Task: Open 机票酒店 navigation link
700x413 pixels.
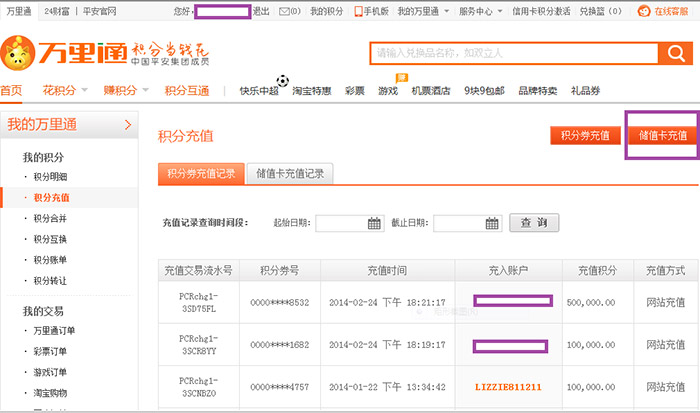Action: [x=431, y=91]
